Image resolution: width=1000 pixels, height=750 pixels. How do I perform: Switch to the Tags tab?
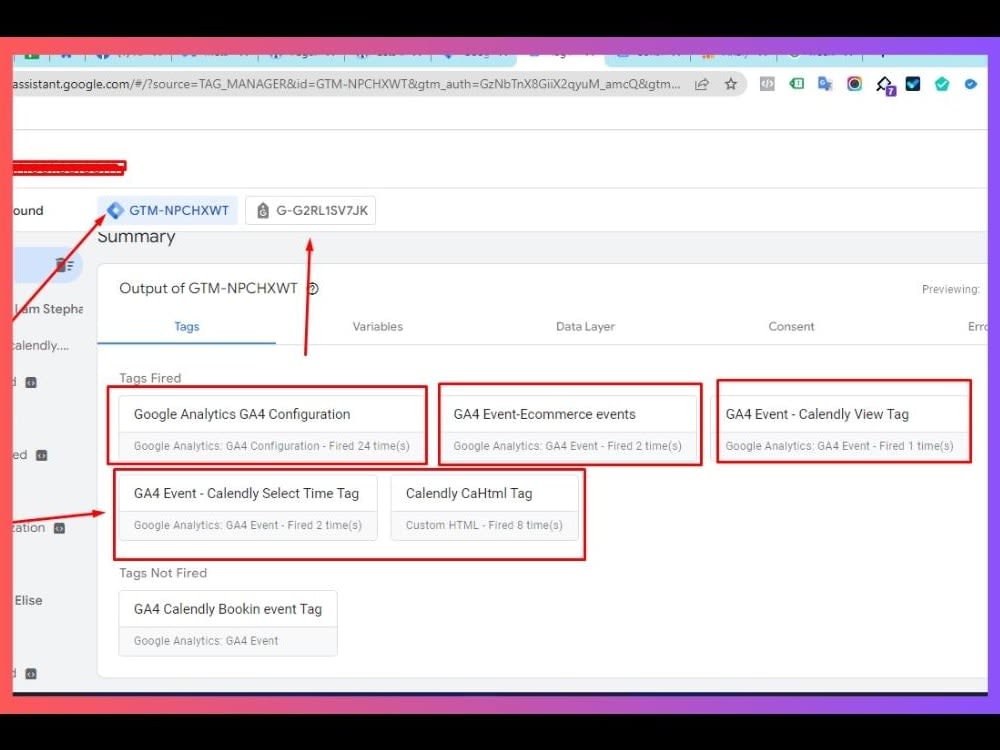point(187,327)
